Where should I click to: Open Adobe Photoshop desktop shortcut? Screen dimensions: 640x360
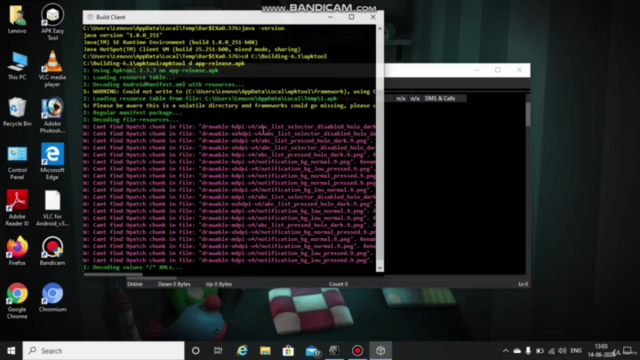tap(52, 115)
